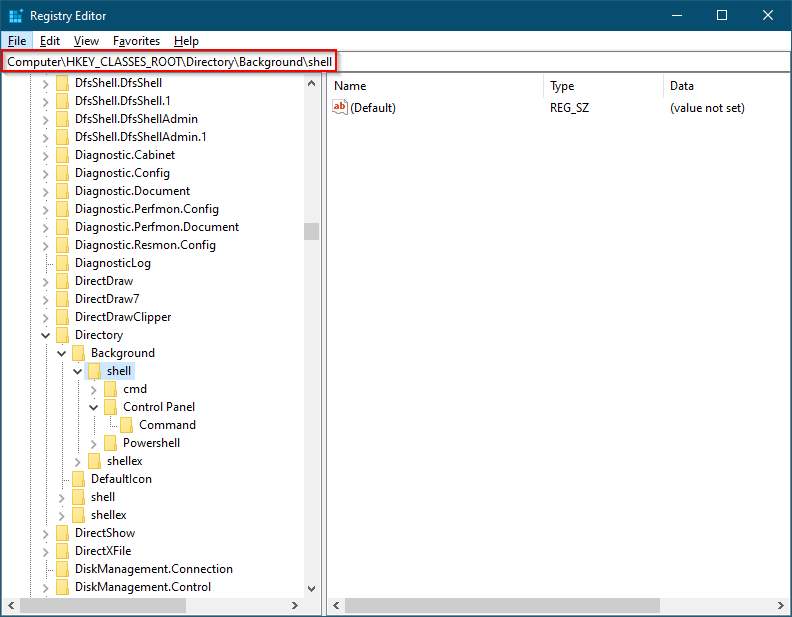Click the Directory folder icon
Viewport: 792px width, 617px height.
(x=62, y=335)
